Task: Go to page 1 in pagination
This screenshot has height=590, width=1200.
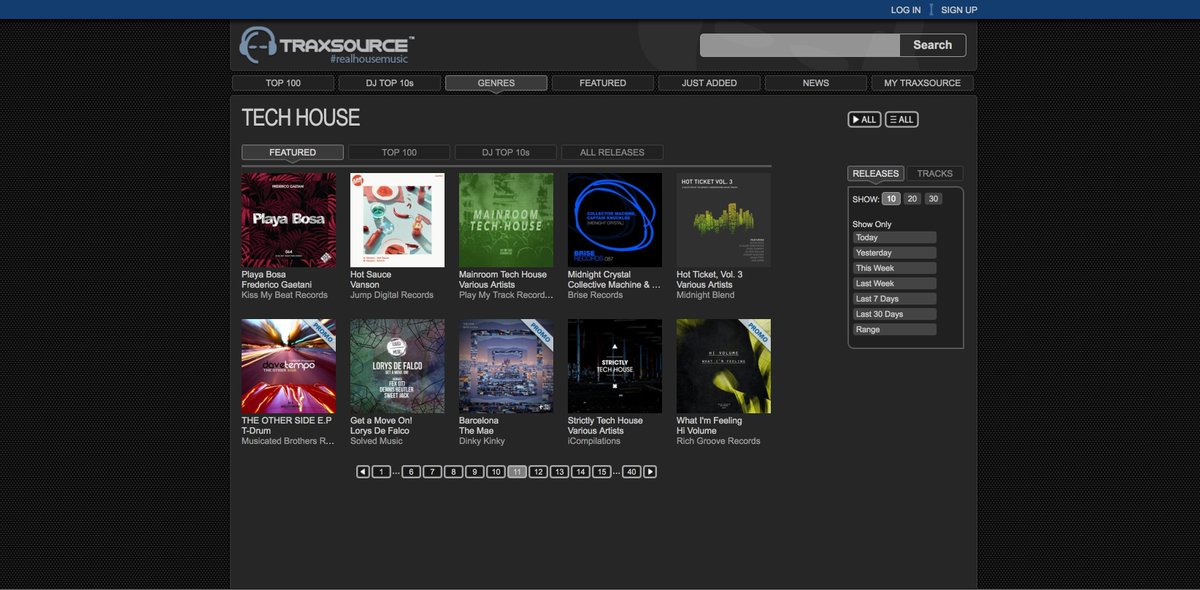Action: [381, 472]
